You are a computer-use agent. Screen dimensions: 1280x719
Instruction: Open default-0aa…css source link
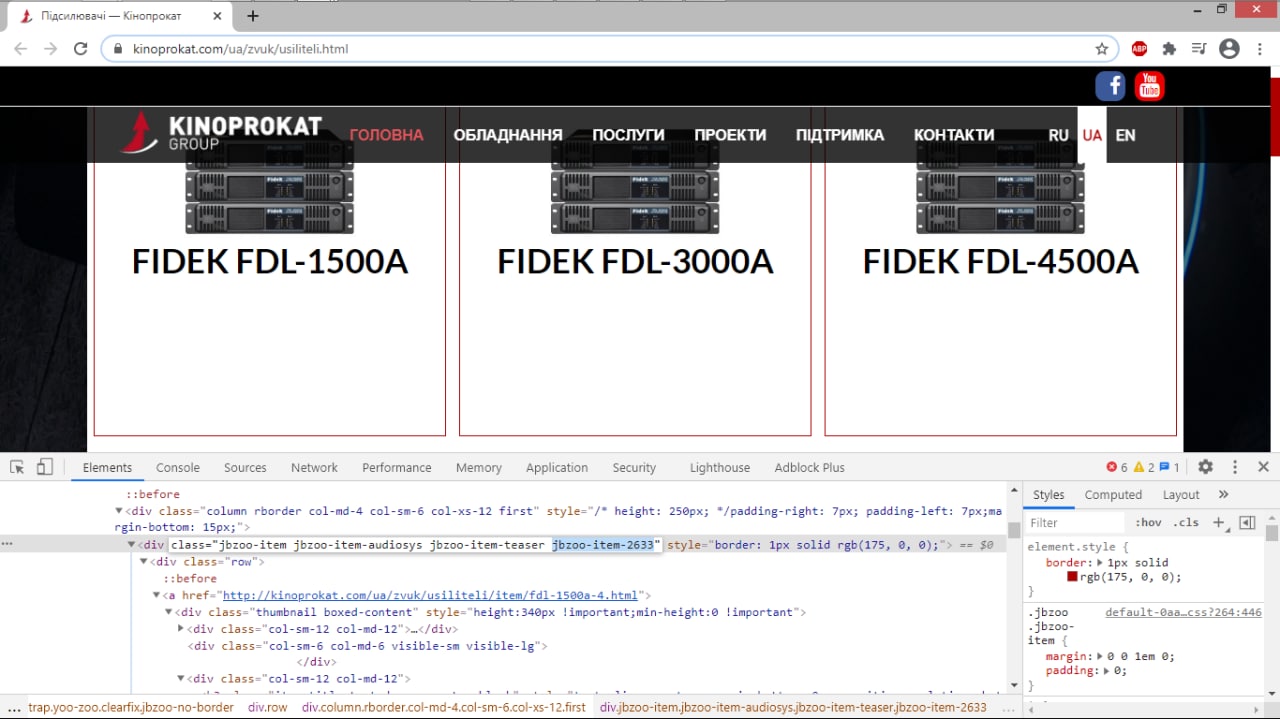[1183, 612]
